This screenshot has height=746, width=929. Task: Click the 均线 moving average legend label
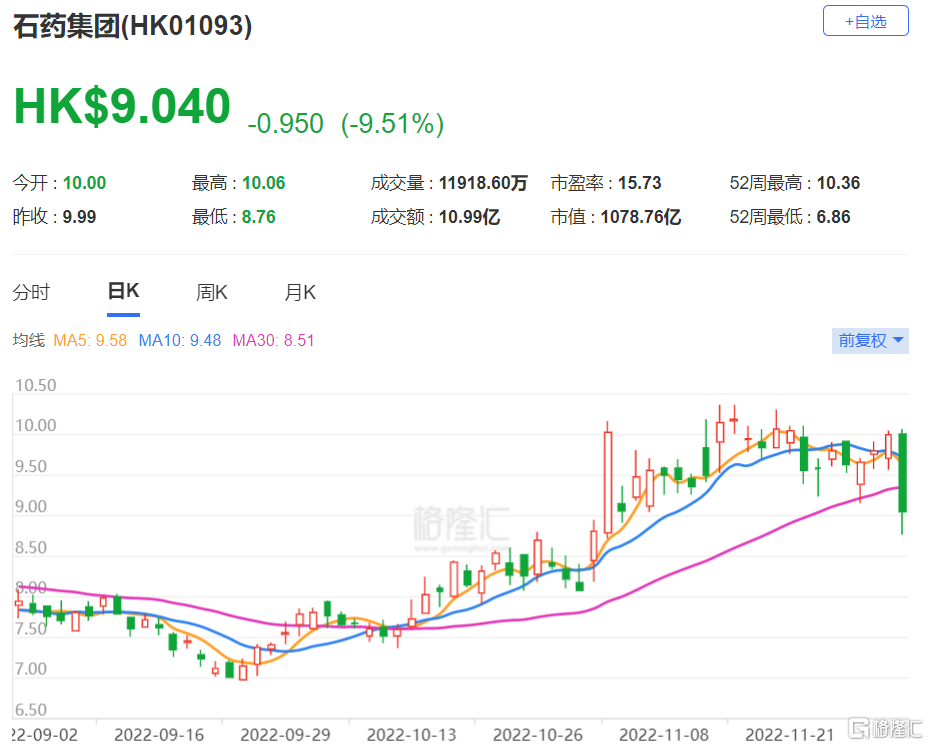(28, 341)
